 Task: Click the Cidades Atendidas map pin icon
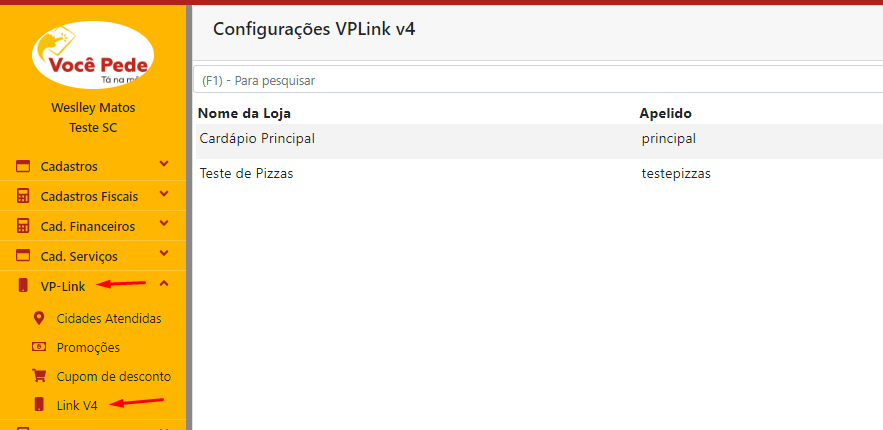(39, 318)
